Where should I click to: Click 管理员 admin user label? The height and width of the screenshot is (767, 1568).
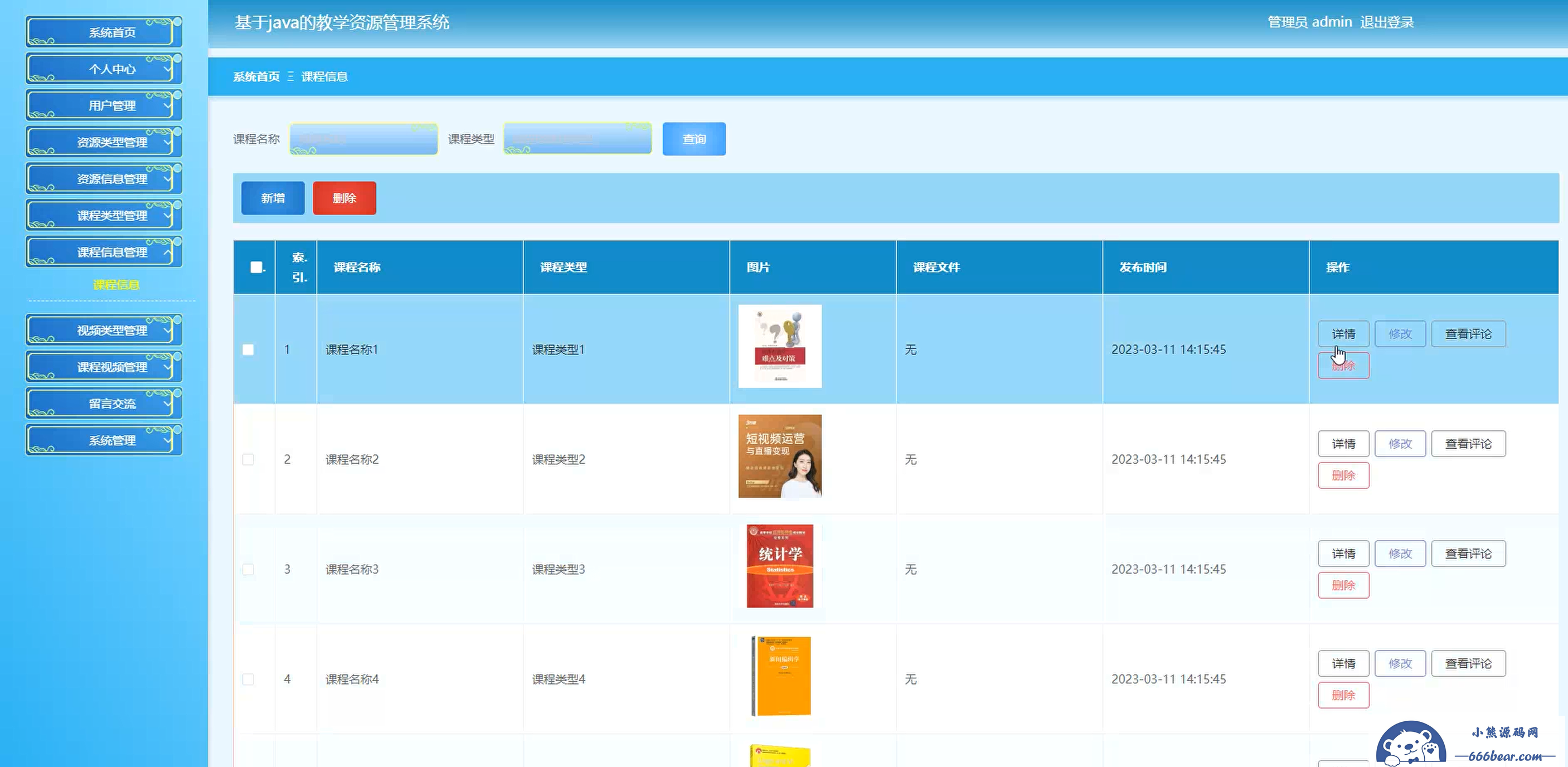(x=1310, y=22)
